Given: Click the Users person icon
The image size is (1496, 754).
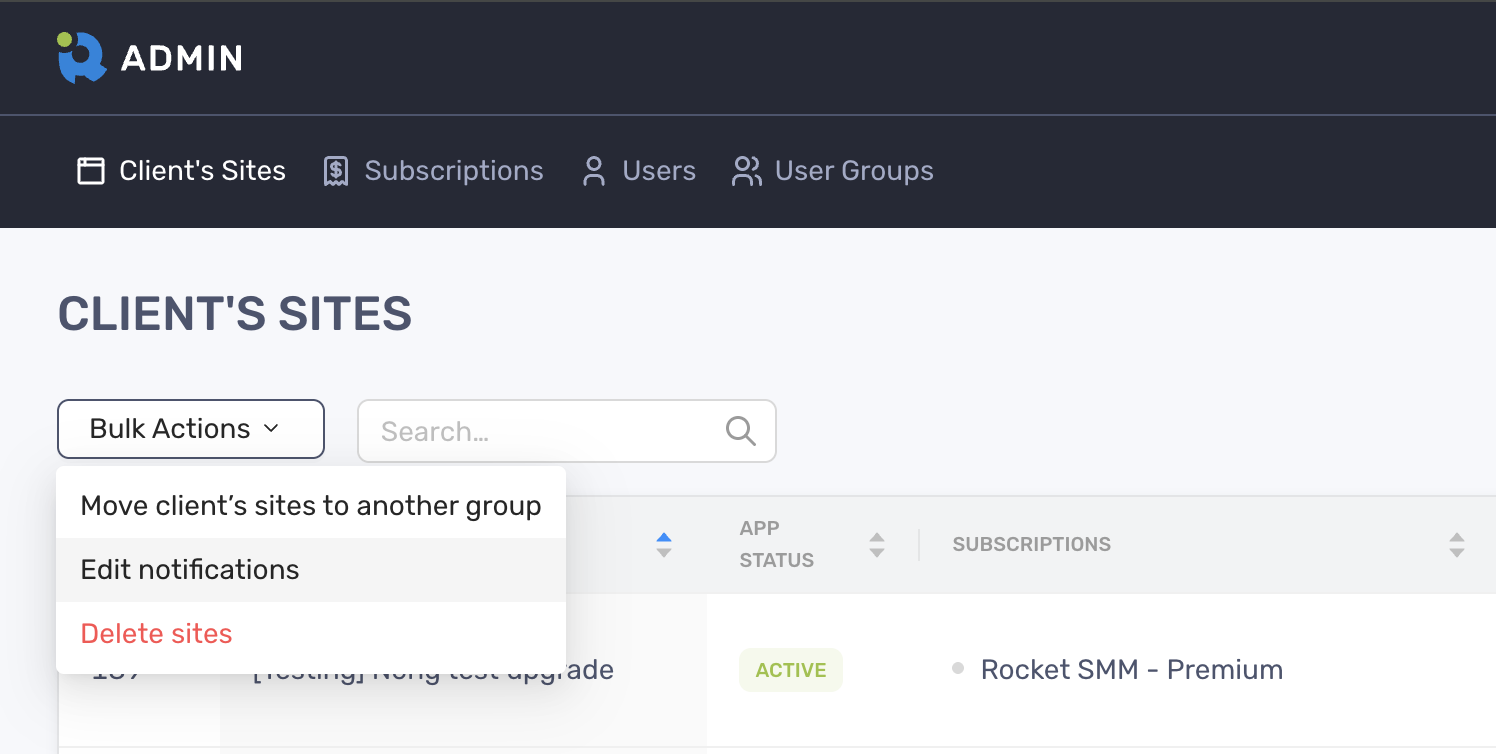Looking at the screenshot, I should tap(594, 171).
